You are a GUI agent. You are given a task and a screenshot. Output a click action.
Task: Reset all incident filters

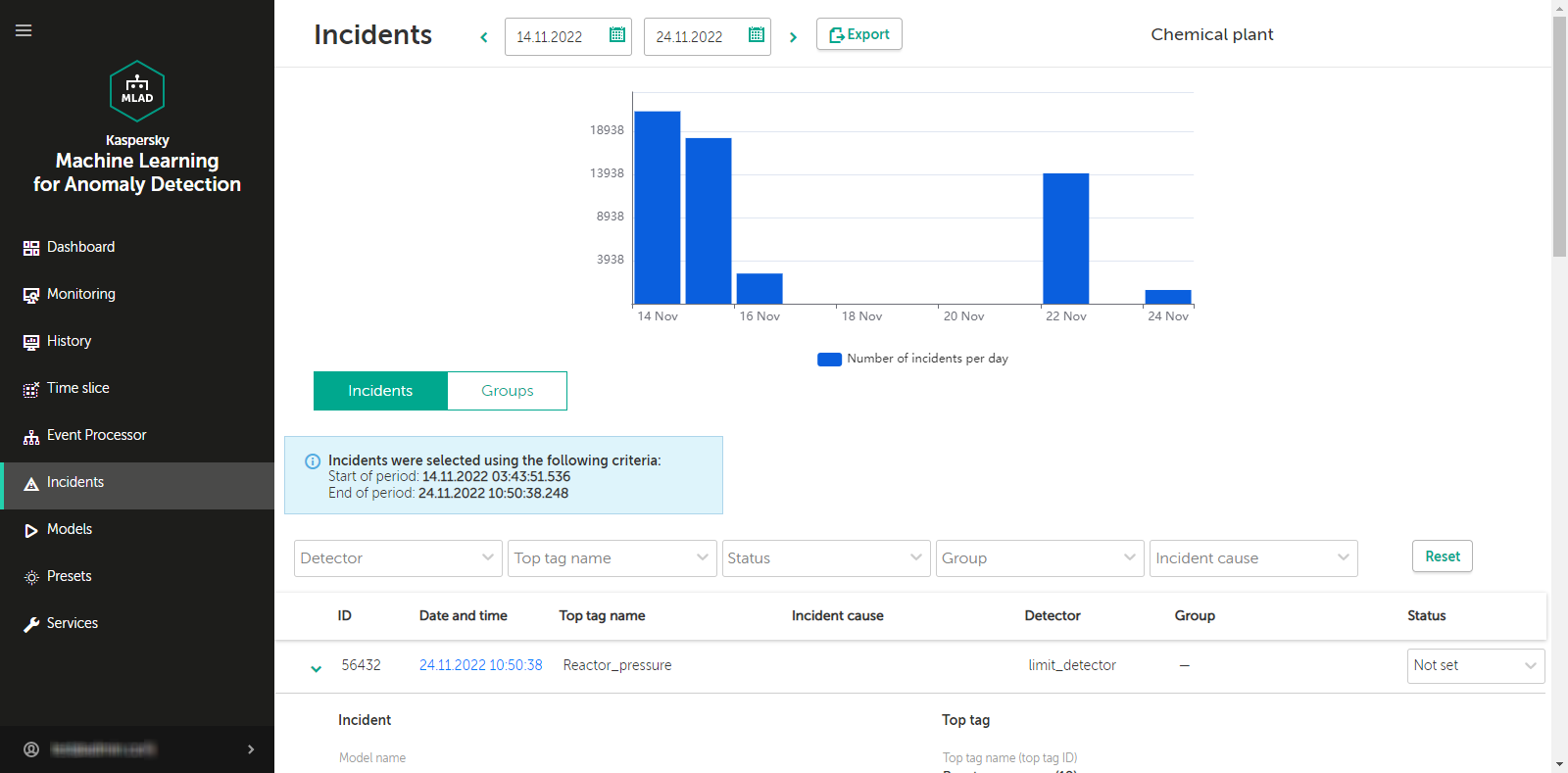point(1442,556)
